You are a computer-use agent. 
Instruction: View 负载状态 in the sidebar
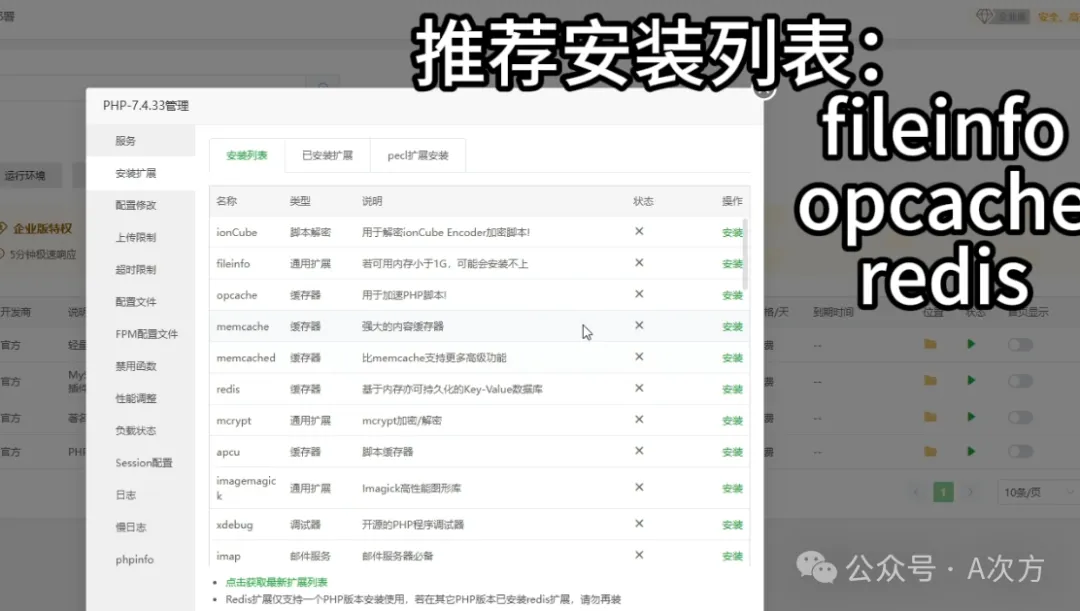click(x=136, y=431)
